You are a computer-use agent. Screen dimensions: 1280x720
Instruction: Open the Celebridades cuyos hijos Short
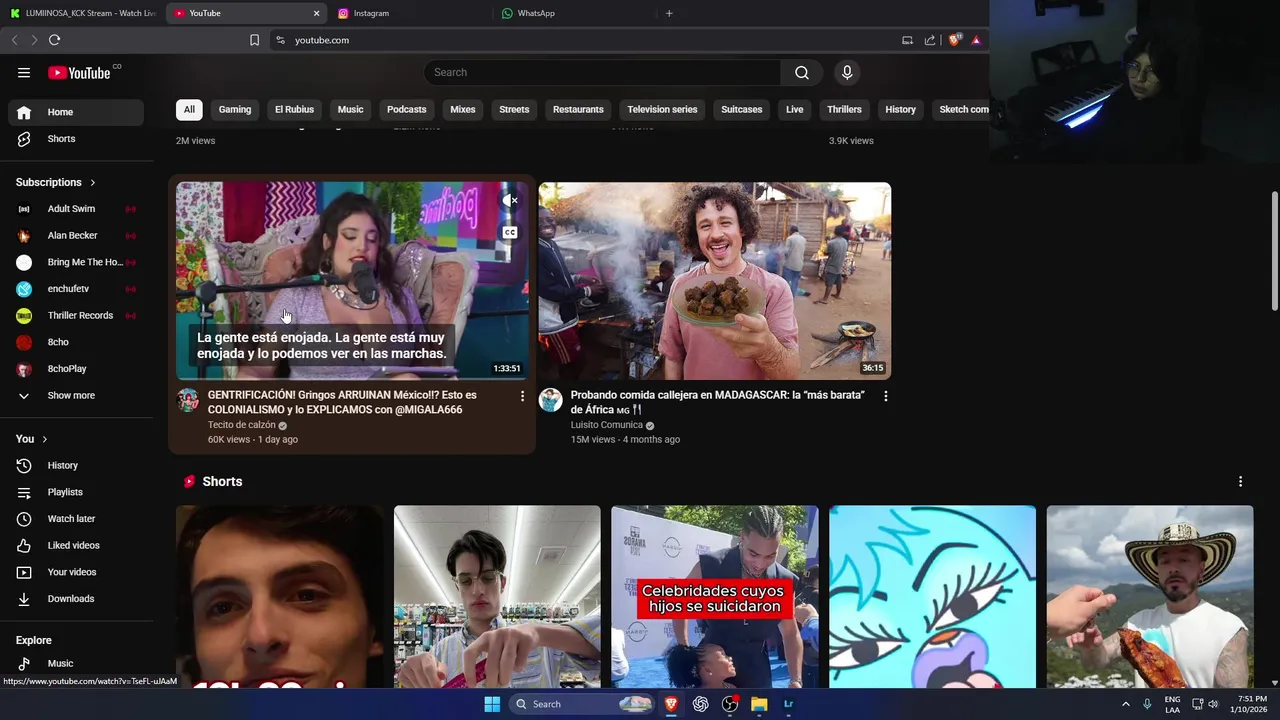point(714,597)
